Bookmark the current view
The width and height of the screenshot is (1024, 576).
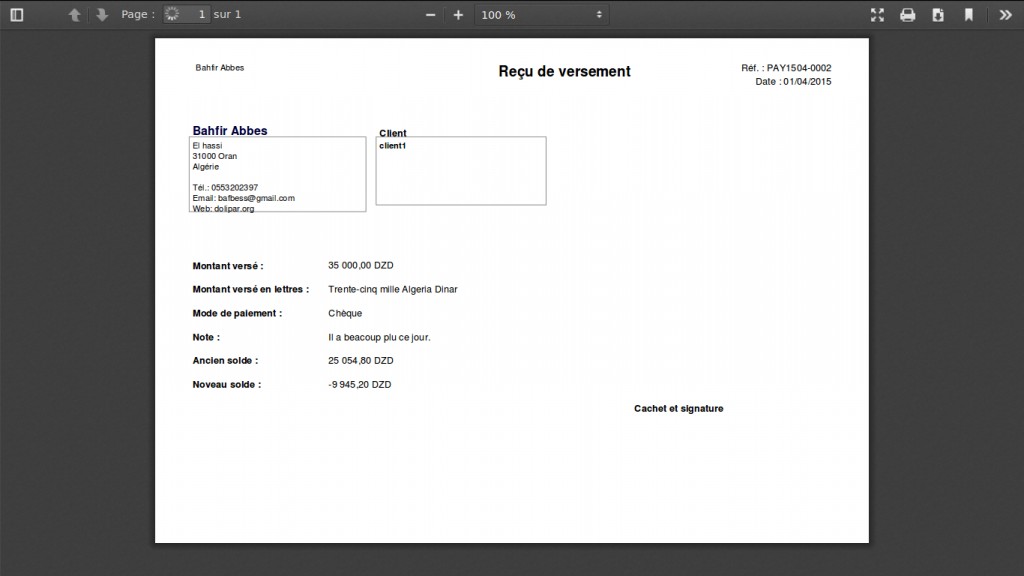click(968, 15)
